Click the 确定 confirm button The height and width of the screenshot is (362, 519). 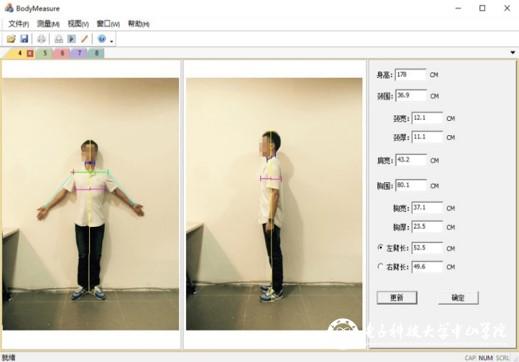(458, 298)
